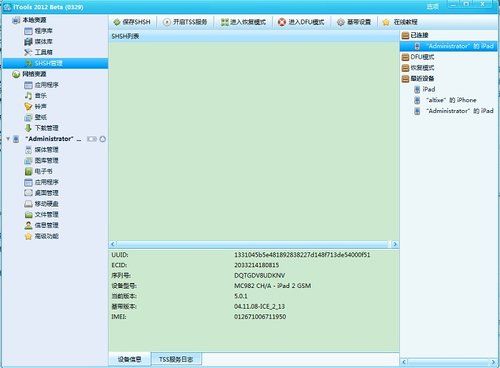Click the battery icon beside "Administrator"
Screen dimensions: 500x368
92,139
